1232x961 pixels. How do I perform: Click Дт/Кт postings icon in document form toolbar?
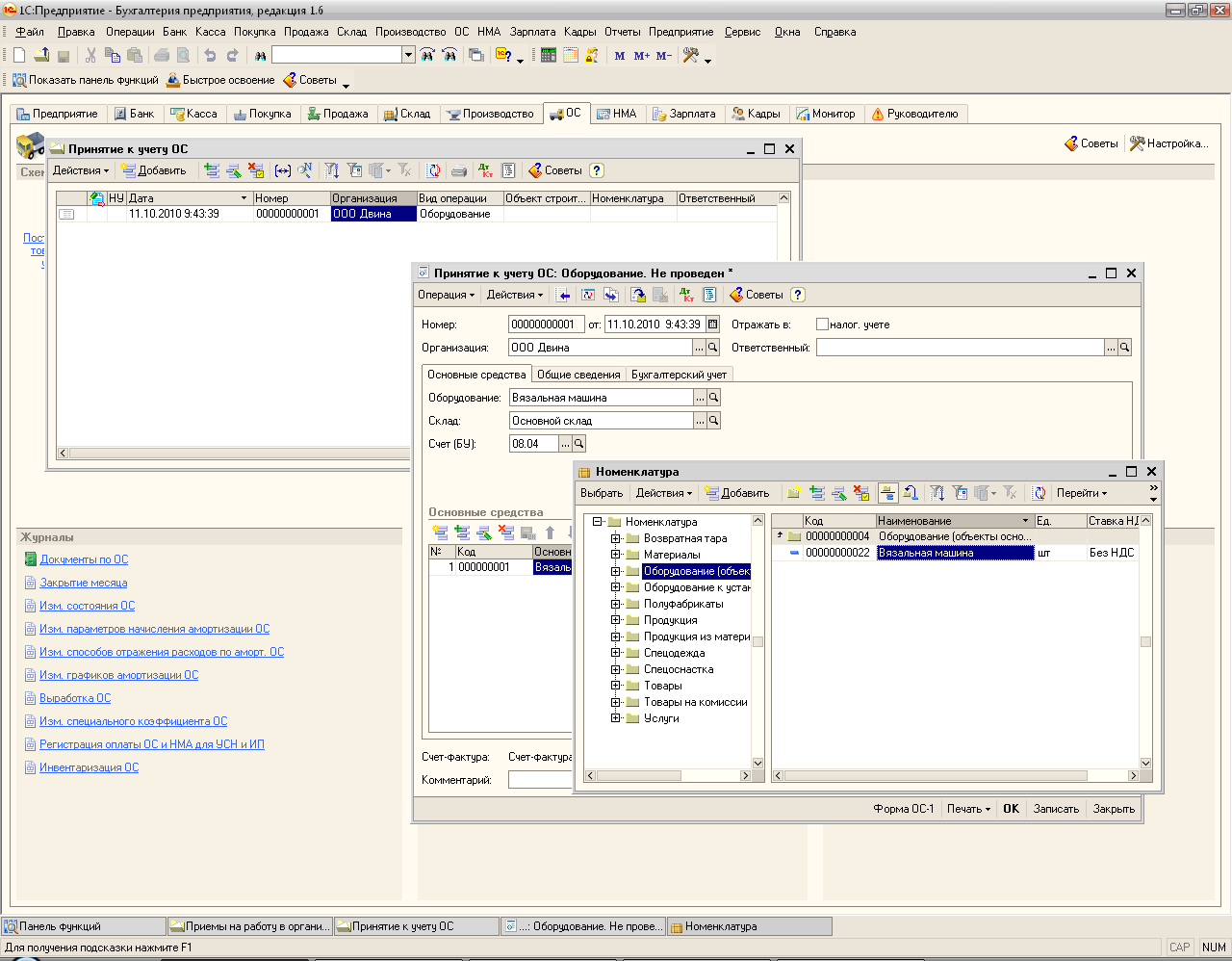pyautogui.click(x=686, y=295)
